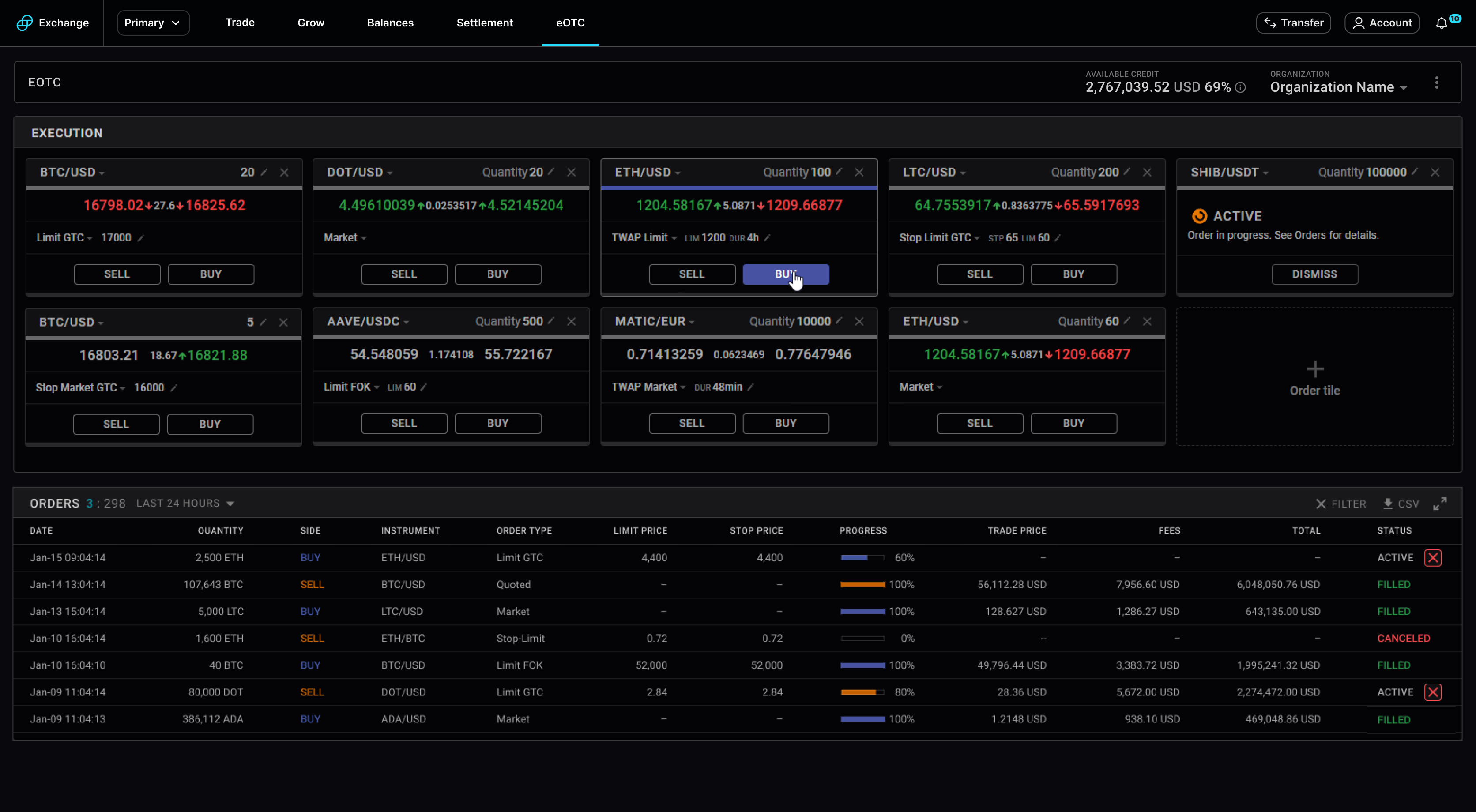Viewport: 1476px width, 812px height.
Task: Click the 80% progress bar for DOT/USD order
Action: [862, 692]
